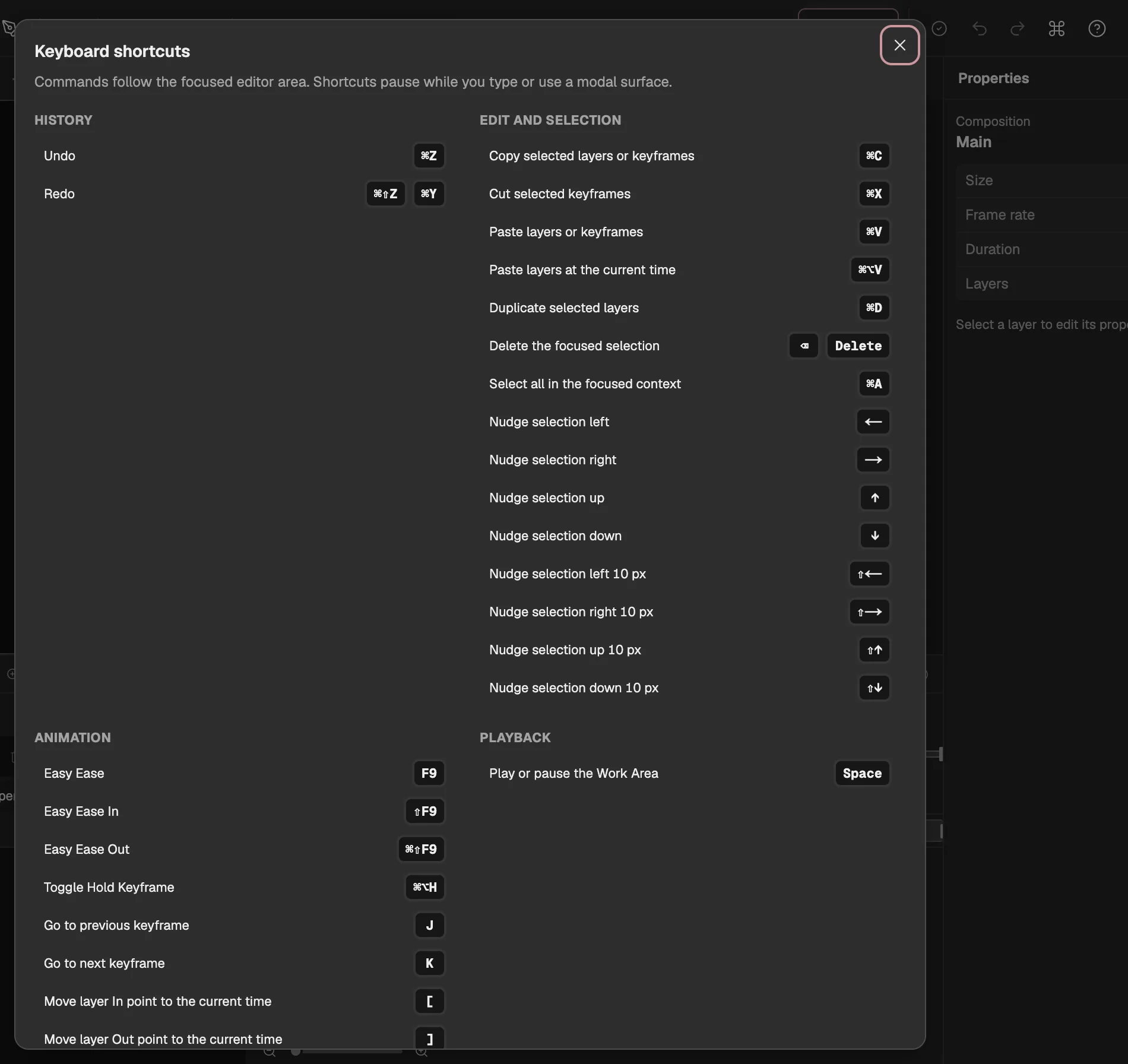Image resolution: width=1128 pixels, height=1064 pixels.
Task: Click the Duration row in Properties panel
Action: (x=1042, y=249)
